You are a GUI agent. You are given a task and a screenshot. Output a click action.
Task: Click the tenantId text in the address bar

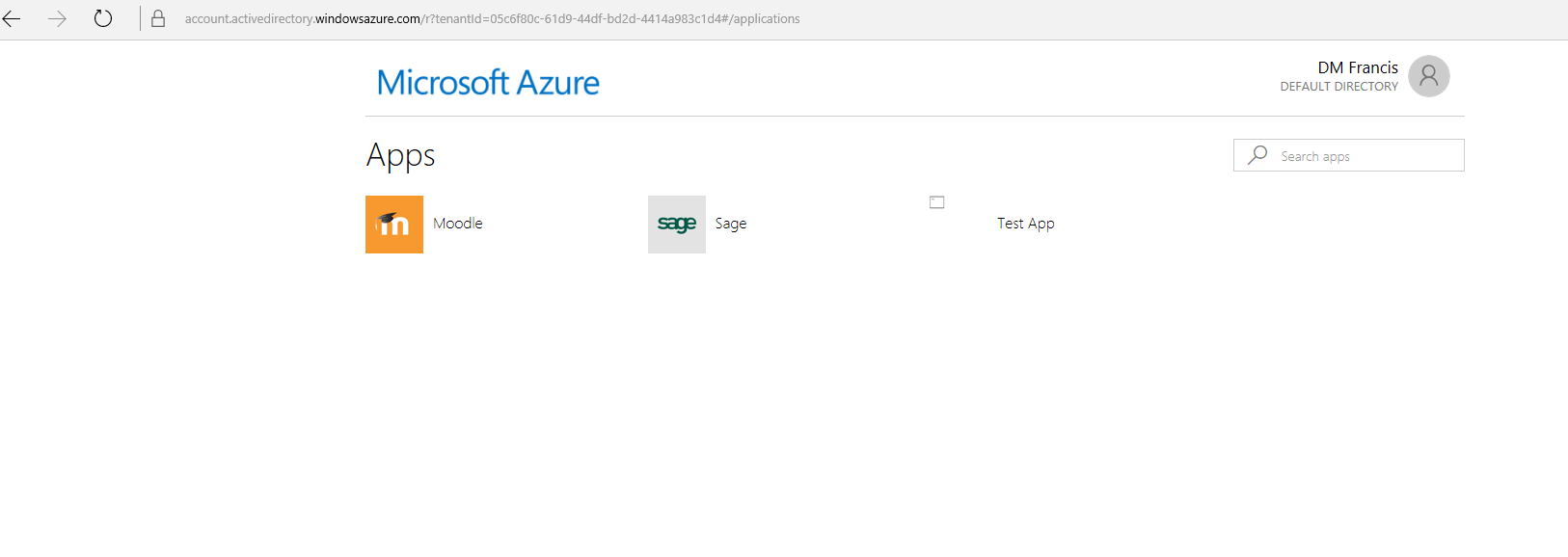point(460,18)
